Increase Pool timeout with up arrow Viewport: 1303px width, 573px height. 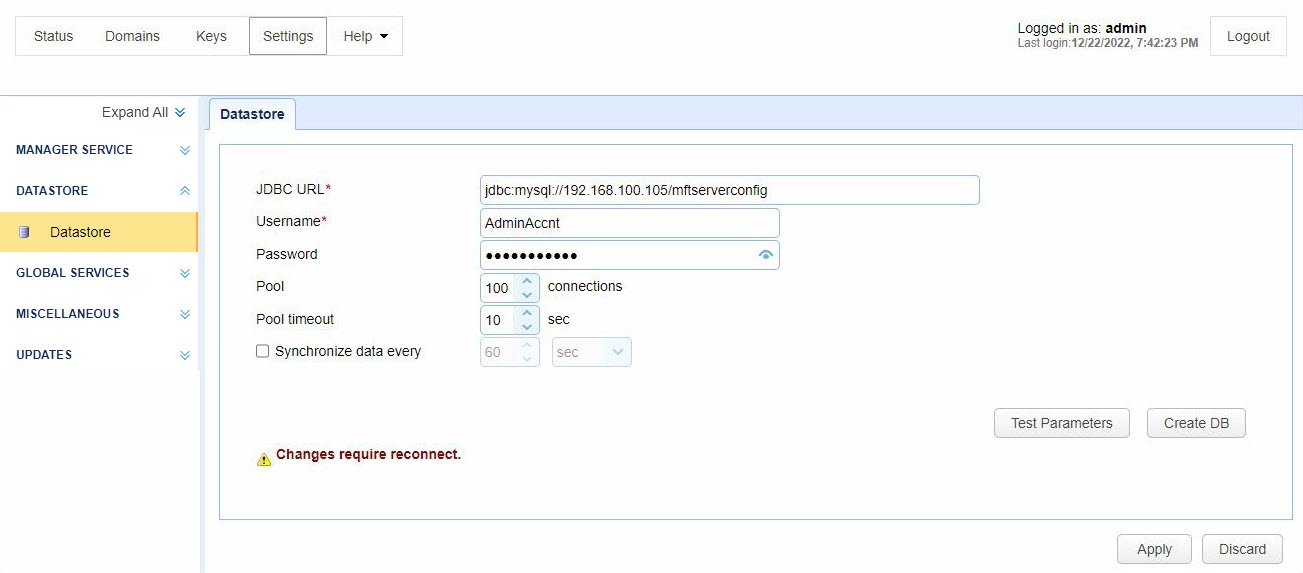click(x=527, y=313)
